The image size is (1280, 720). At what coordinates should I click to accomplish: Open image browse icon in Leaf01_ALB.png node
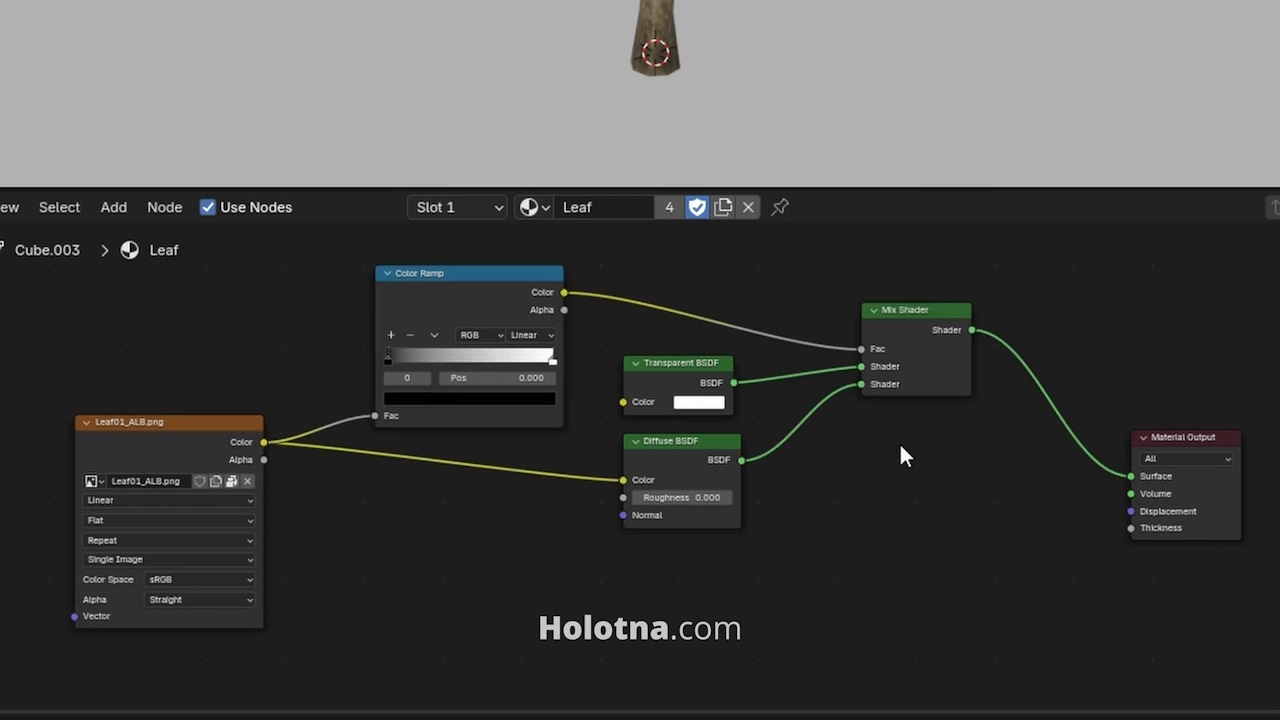coord(95,481)
